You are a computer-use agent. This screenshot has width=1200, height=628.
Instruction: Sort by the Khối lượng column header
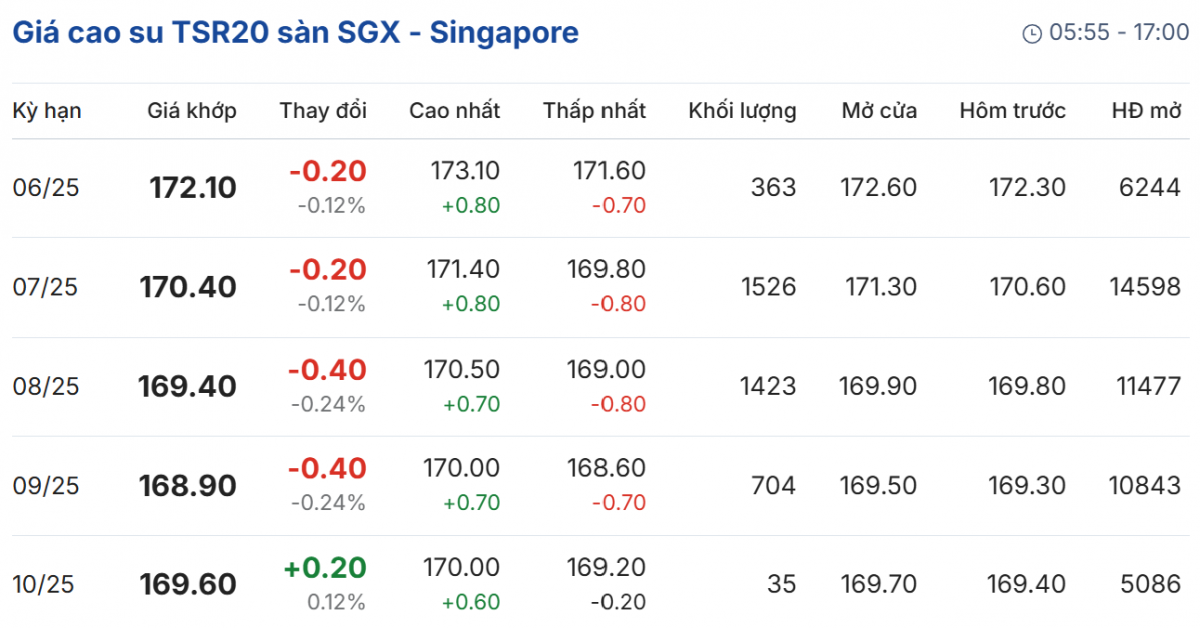(742, 110)
